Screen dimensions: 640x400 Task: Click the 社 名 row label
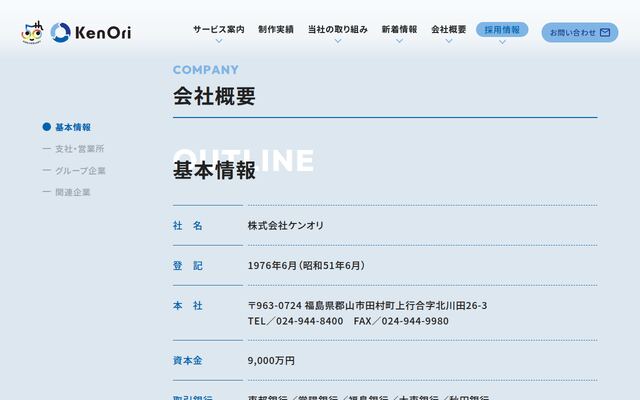coord(188,226)
